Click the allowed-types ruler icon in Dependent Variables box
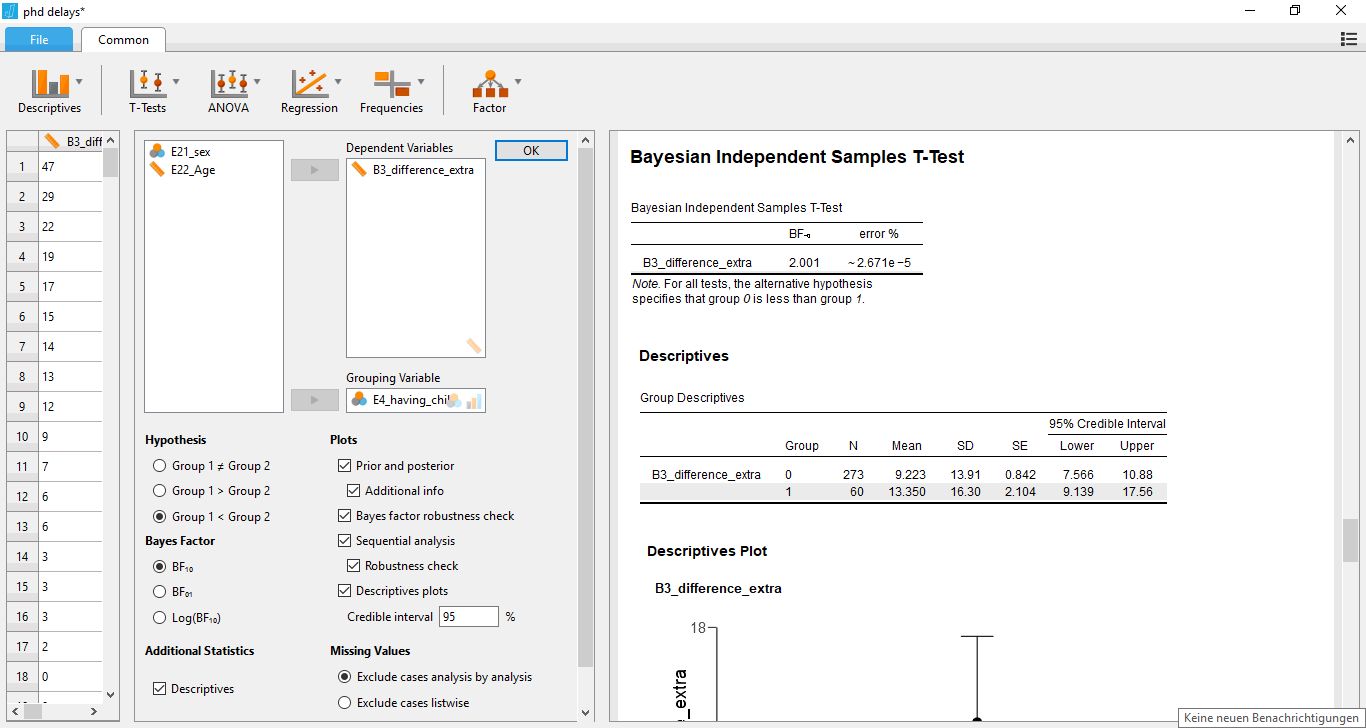 click(473, 346)
